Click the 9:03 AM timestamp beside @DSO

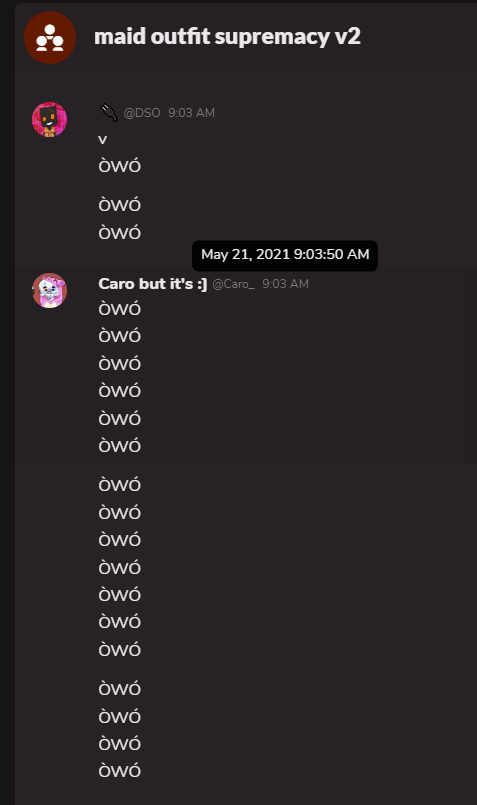tap(192, 113)
